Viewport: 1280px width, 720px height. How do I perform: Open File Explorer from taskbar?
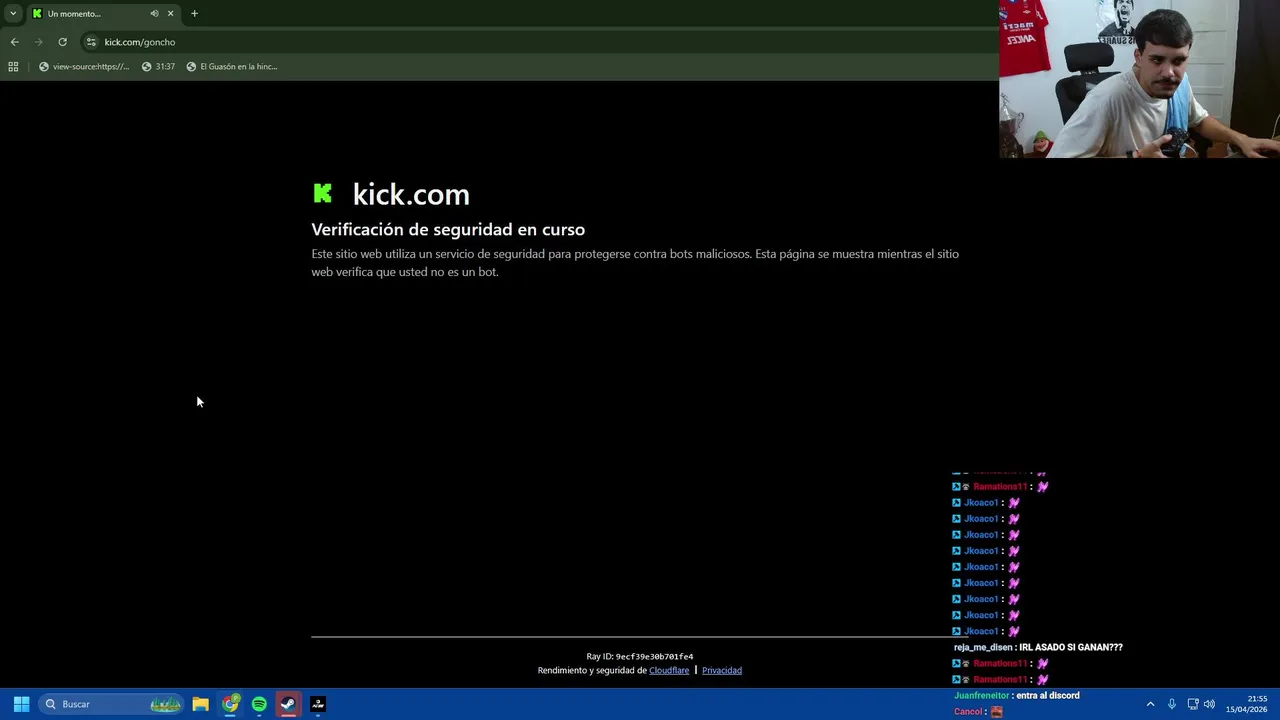[200, 704]
